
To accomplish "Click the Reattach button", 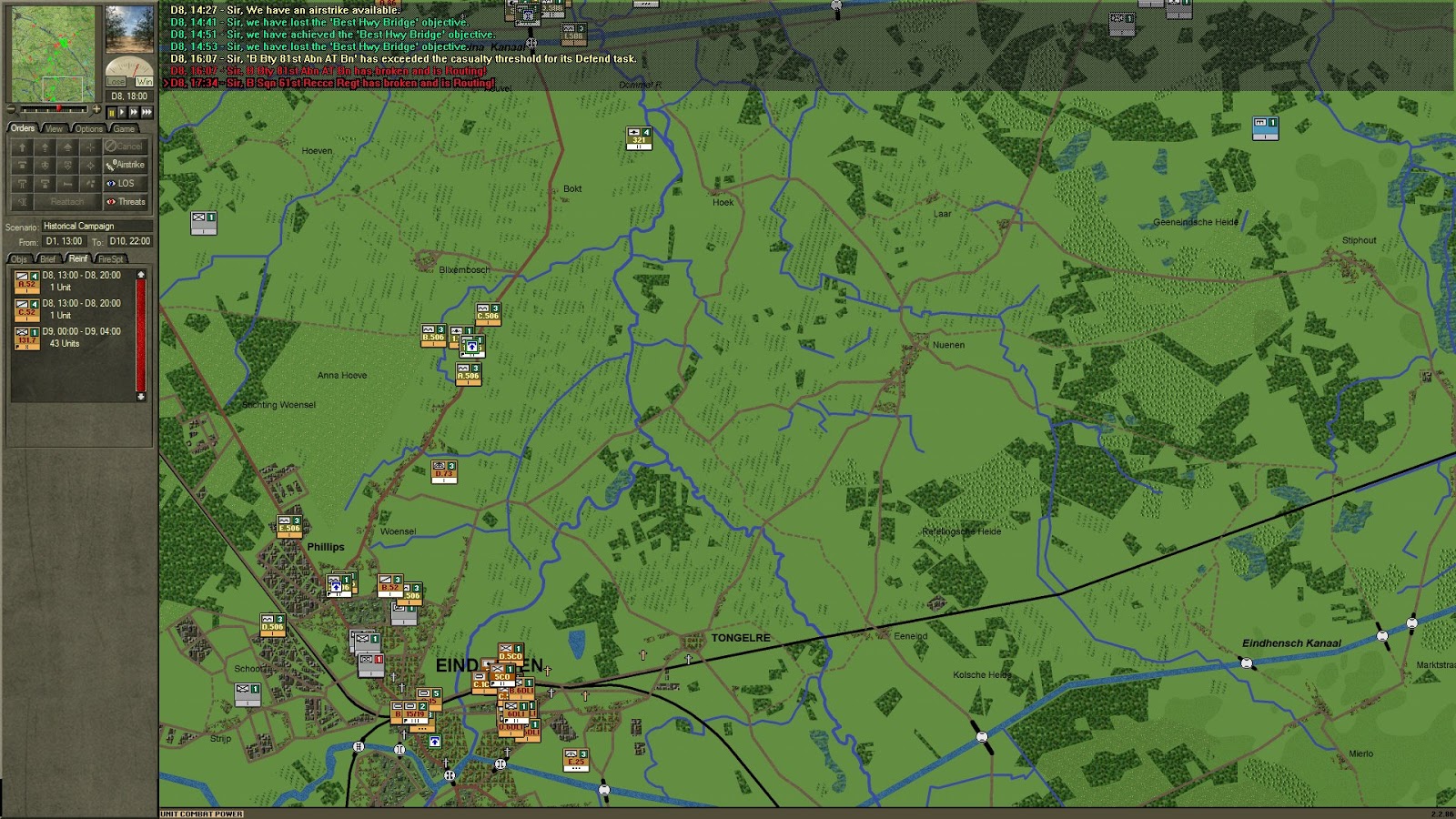I will [x=67, y=202].
